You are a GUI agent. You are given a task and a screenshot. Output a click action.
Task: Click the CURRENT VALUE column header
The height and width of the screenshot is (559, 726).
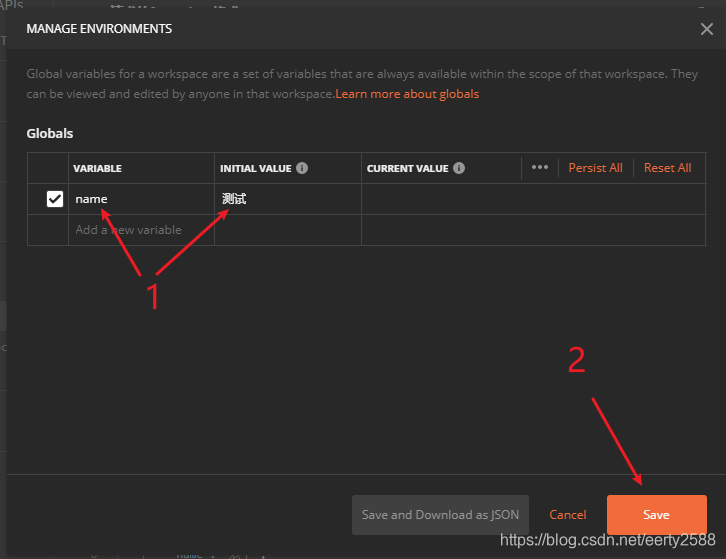click(x=407, y=169)
